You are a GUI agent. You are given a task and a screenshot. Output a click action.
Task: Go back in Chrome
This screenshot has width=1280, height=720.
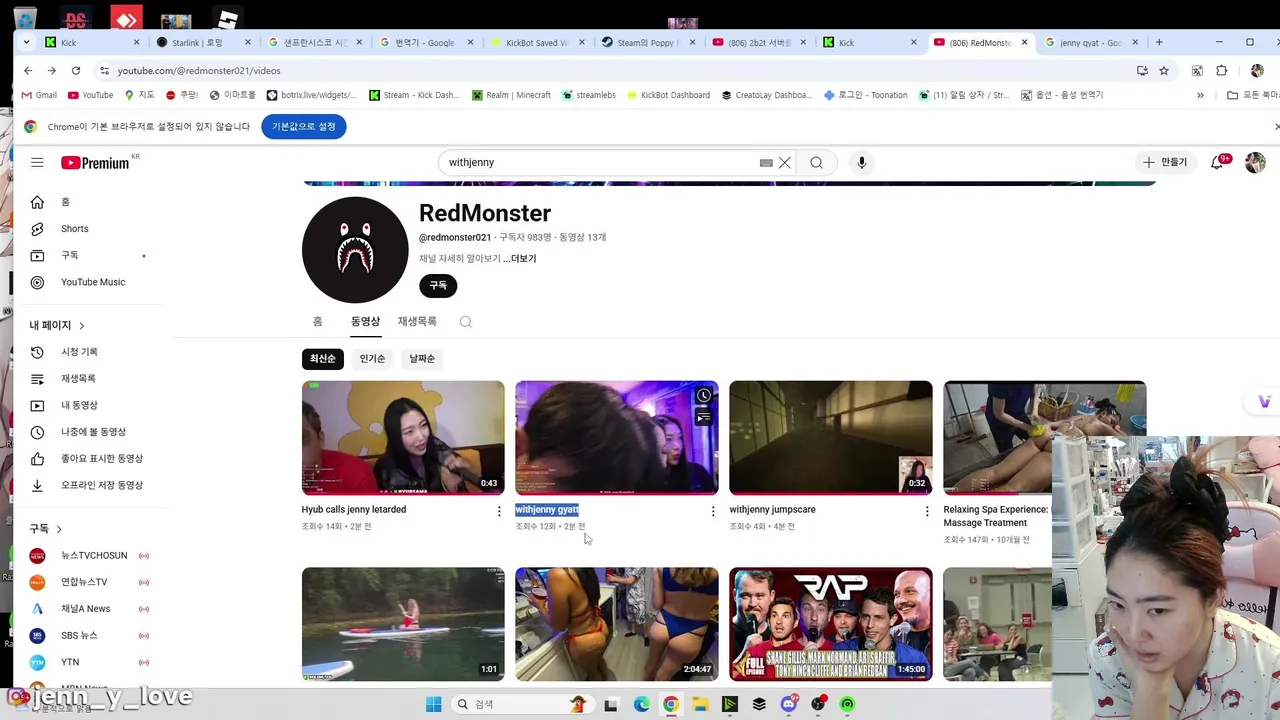pos(28,71)
